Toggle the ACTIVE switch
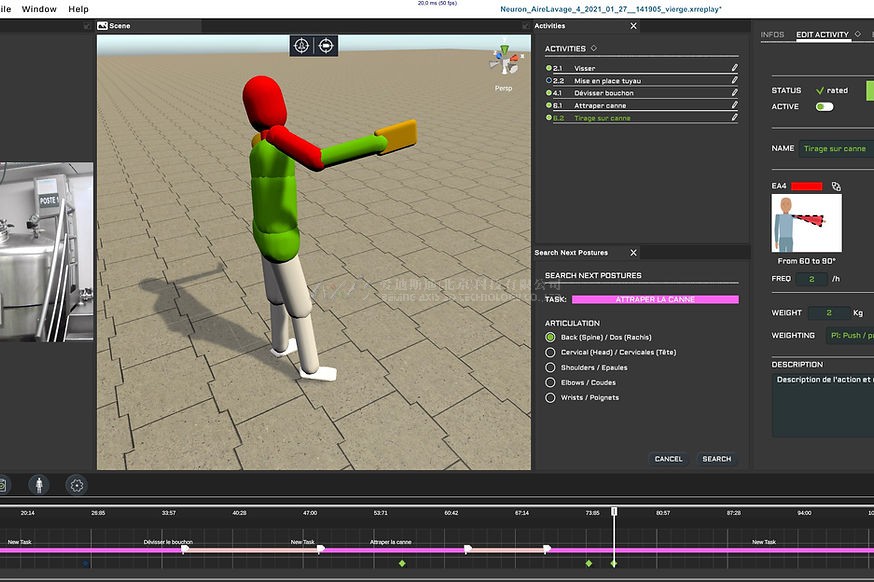This screenshot has height=582, width=874. point(824,106)
